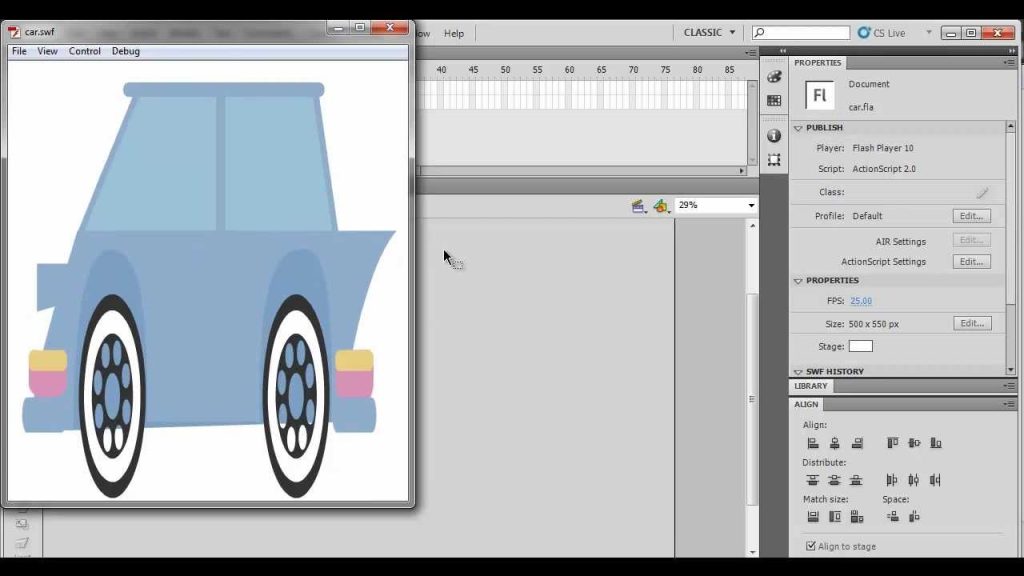
Task: Open the Properties panel options menu
Action: [x=1009, y=63]
